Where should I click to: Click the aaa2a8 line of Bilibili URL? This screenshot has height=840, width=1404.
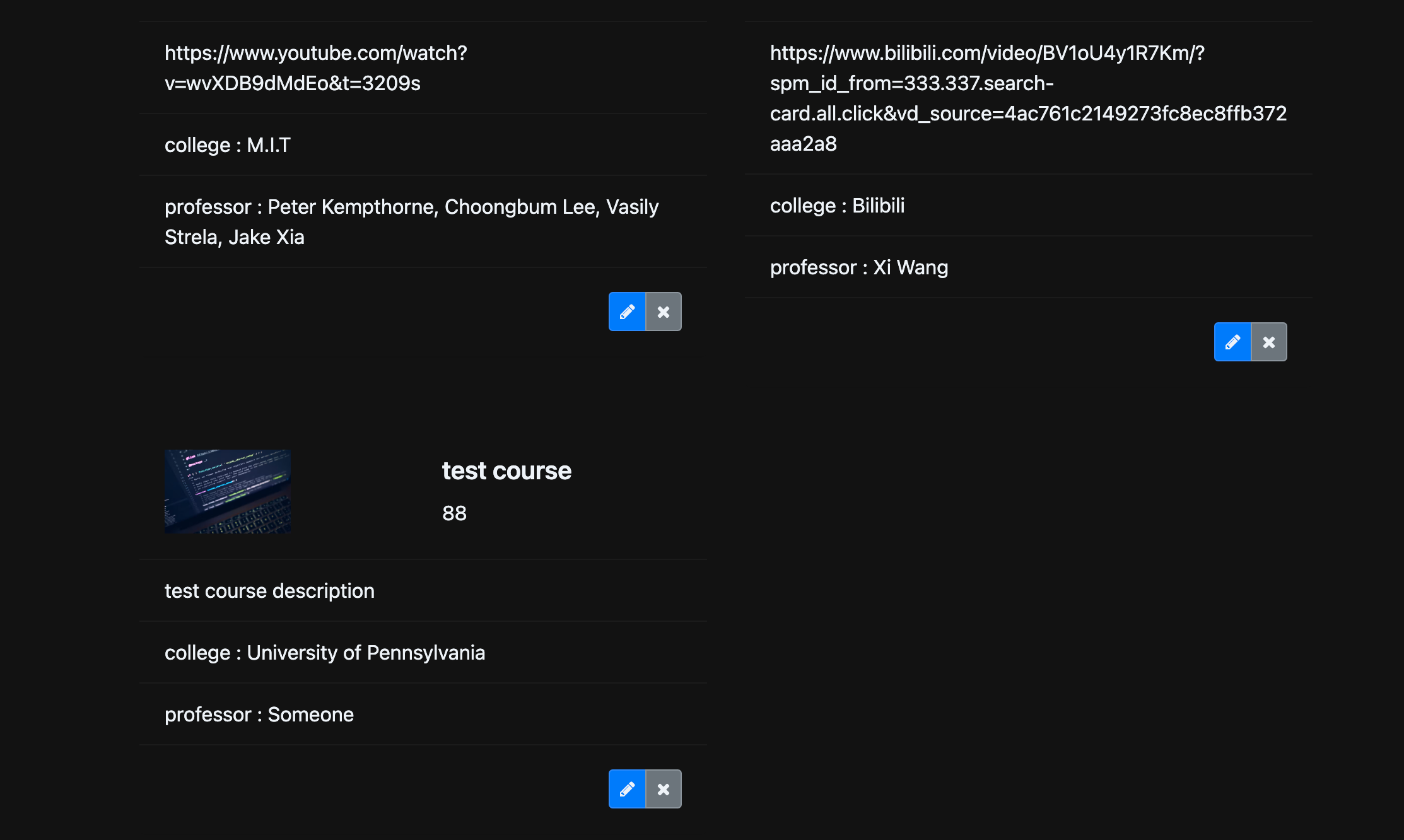804,144
